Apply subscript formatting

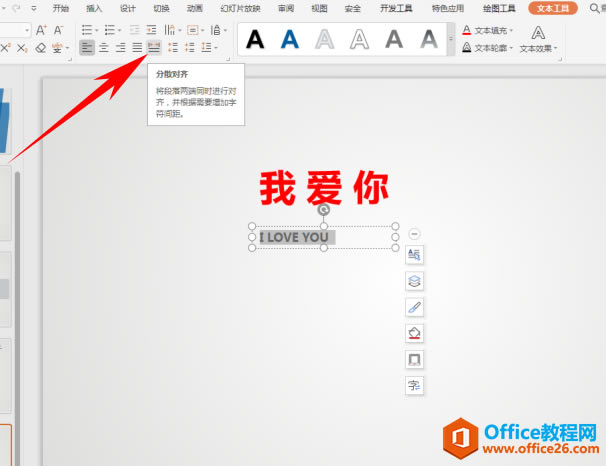click(x=22, y=48)
